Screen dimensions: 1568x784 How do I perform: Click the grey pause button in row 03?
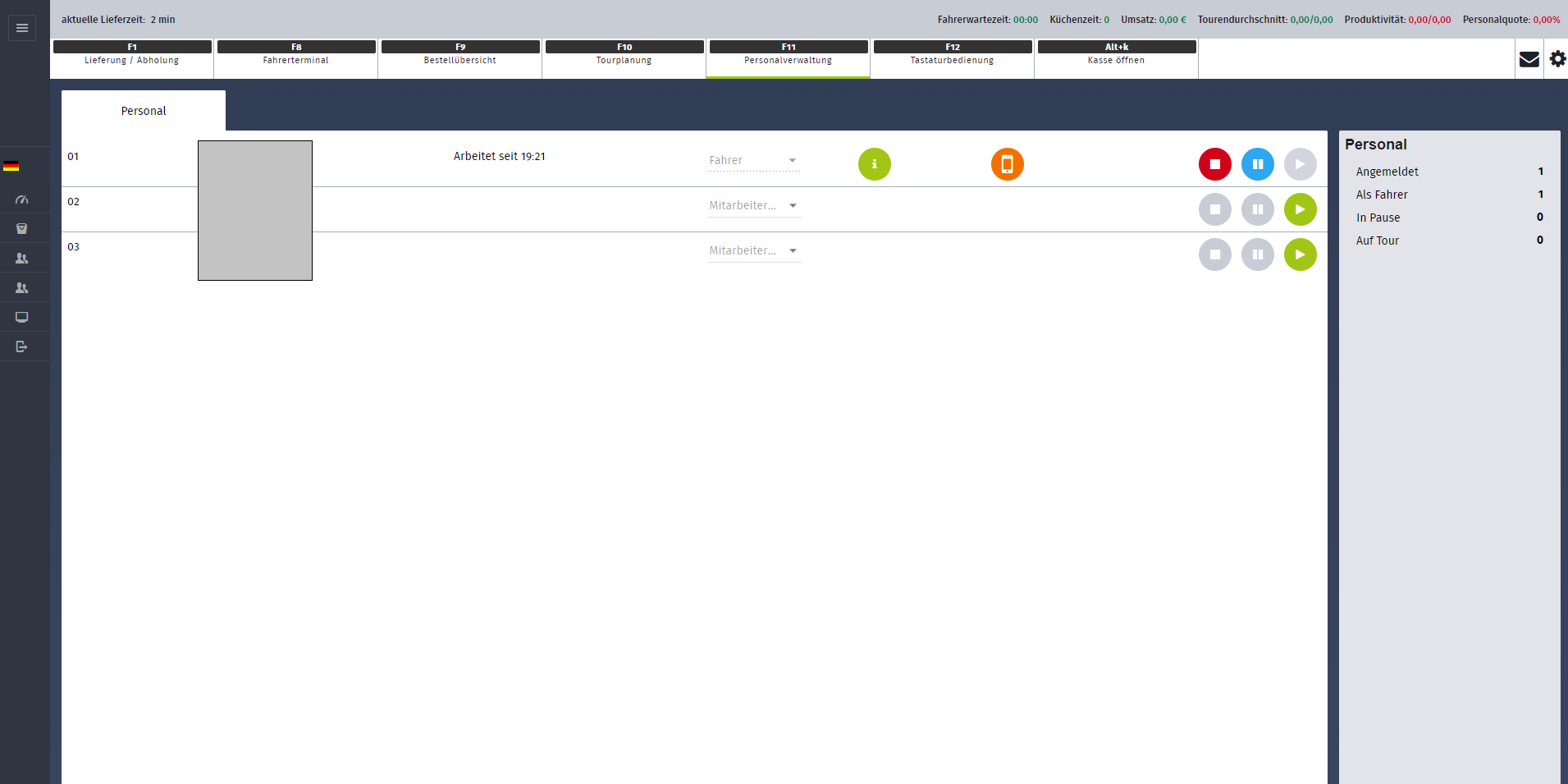pos(1258,254)
